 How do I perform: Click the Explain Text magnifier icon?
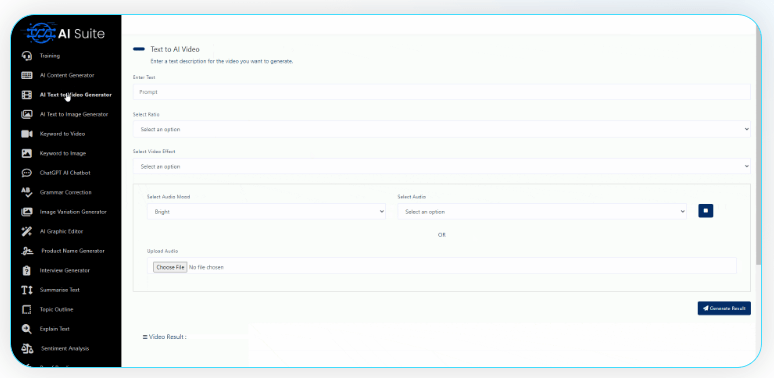pos(27,329)
